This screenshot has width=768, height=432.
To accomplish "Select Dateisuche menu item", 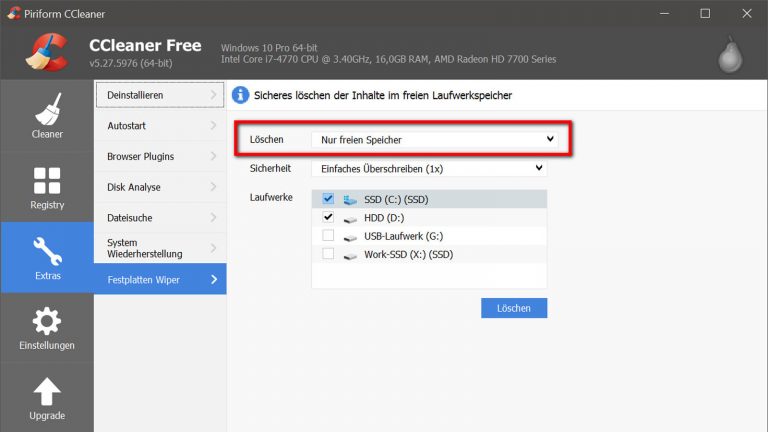I will (160, 217).
